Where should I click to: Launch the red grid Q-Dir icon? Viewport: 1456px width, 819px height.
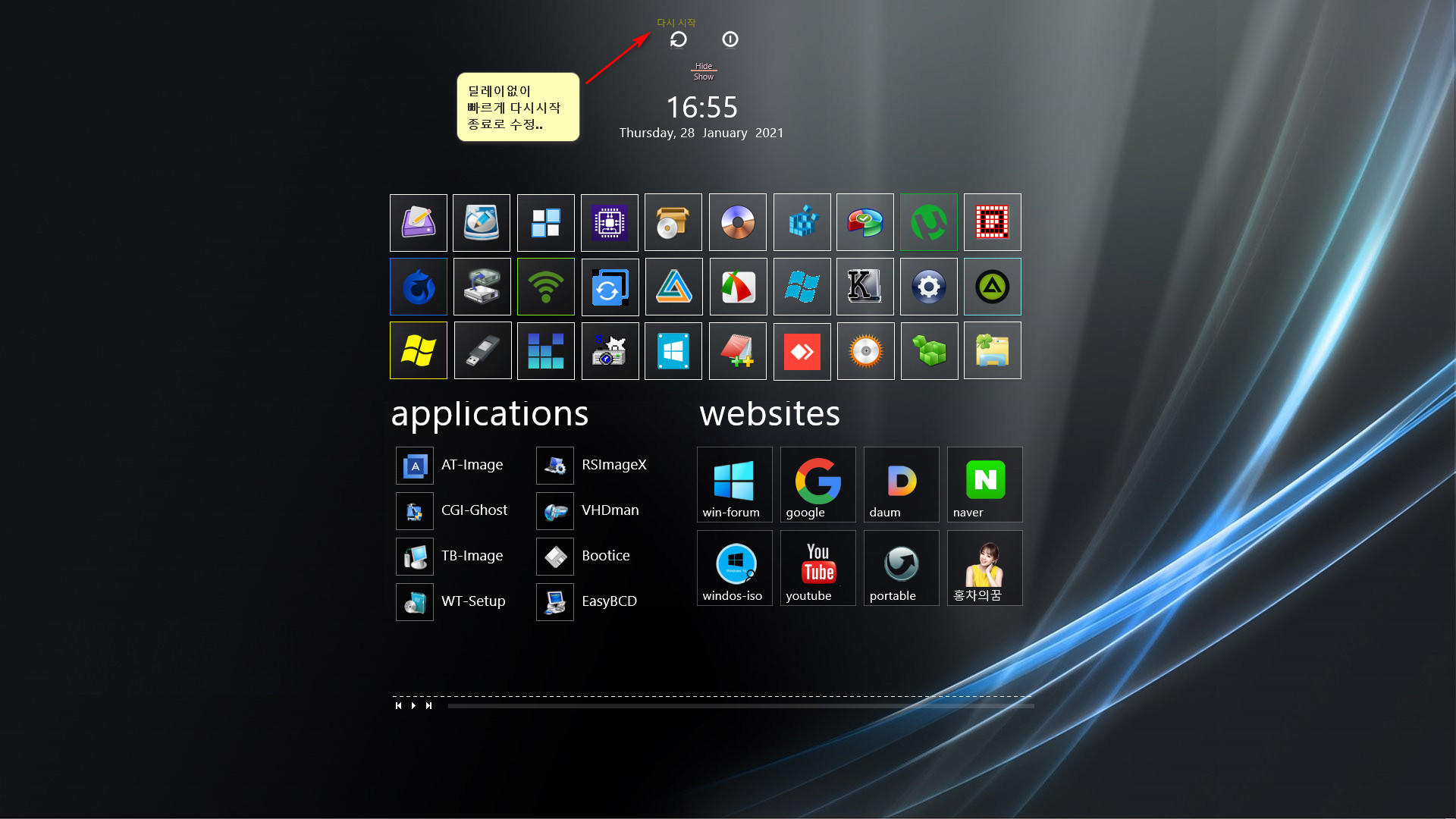993,223
